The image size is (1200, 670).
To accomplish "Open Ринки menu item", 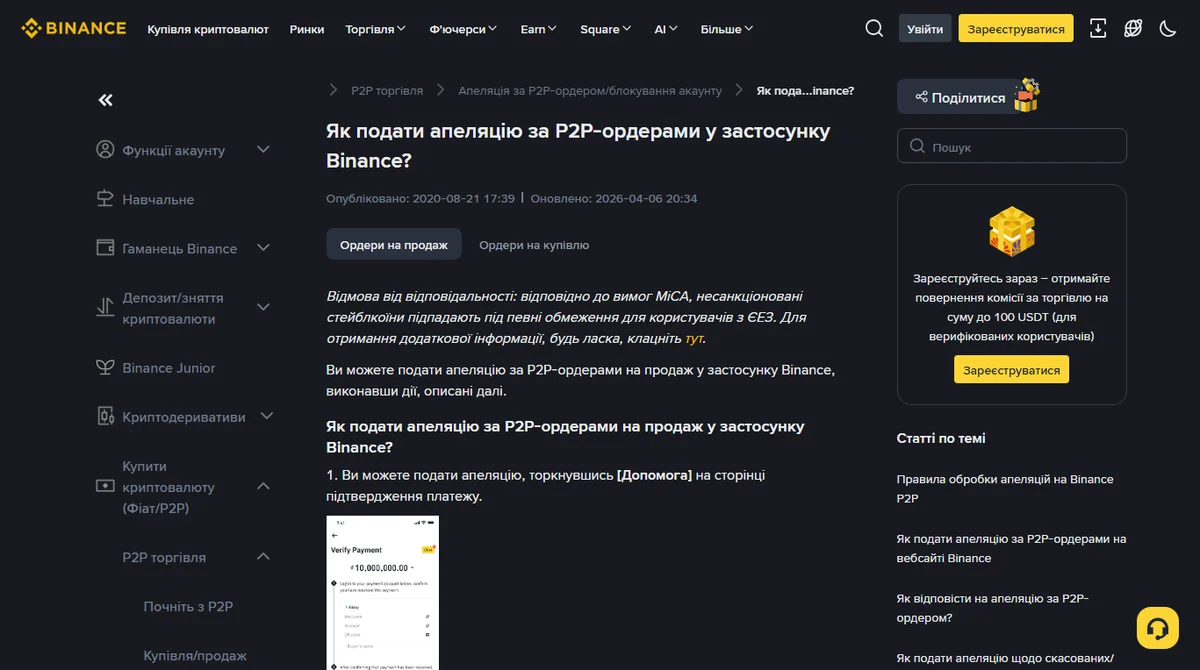I will (307, 29).
